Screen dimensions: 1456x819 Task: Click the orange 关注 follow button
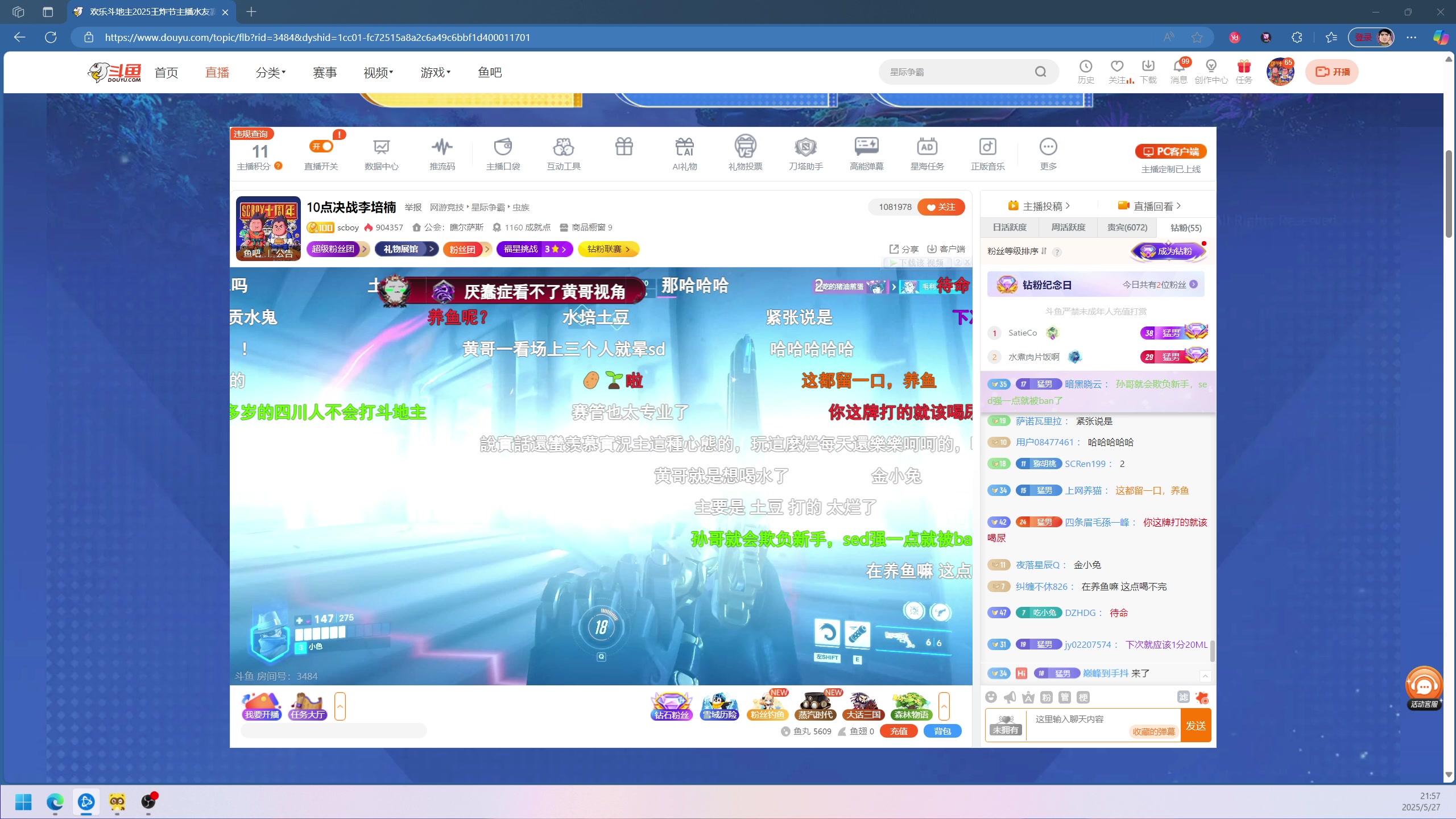pyautogui.click(x=941, y=207)
